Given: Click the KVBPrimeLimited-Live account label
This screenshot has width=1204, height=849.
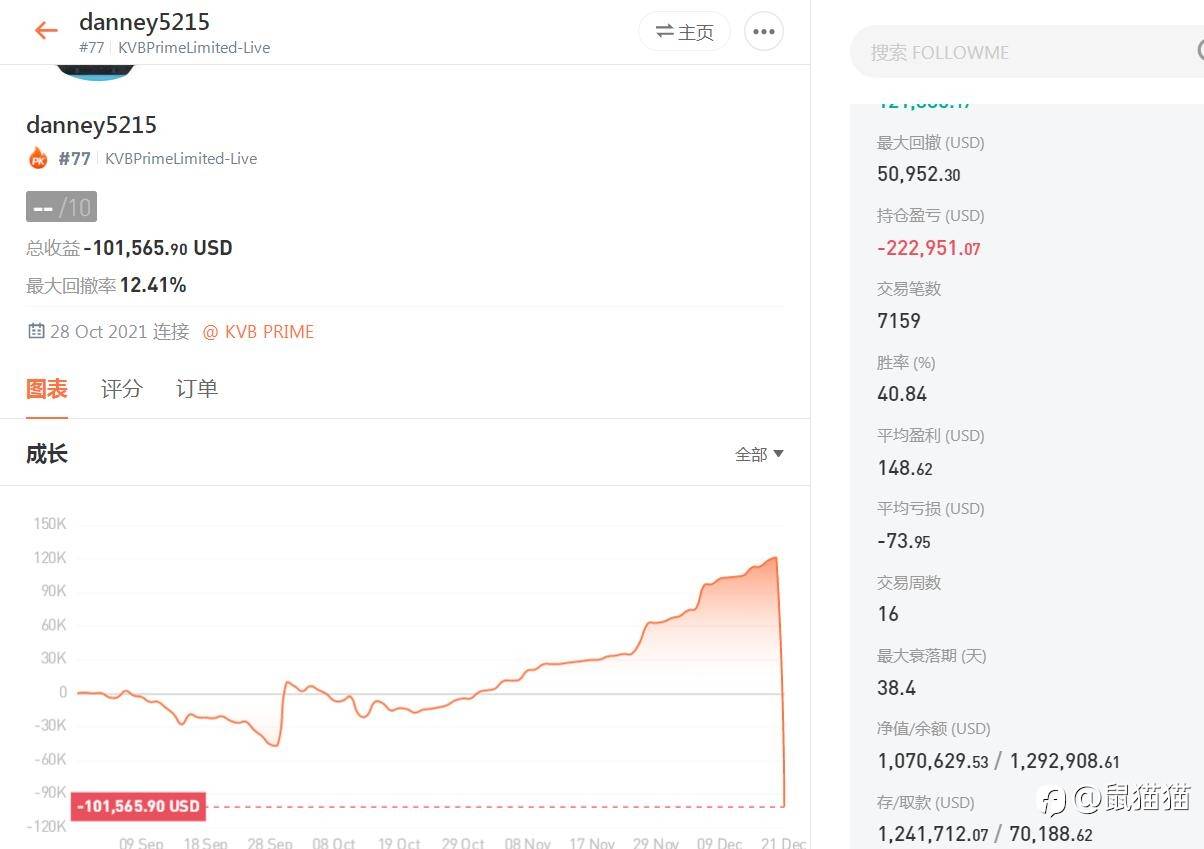Looking at the screenshot, I should coord(181,158).
